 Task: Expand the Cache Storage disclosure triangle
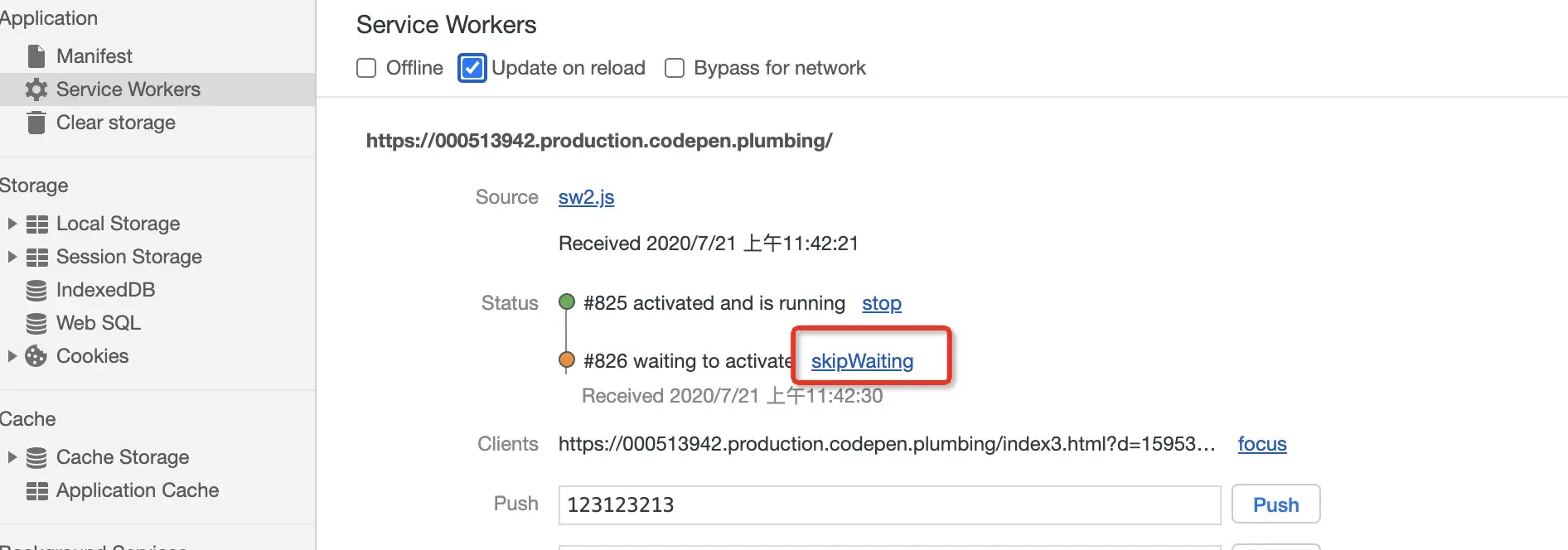pos(12,457)
